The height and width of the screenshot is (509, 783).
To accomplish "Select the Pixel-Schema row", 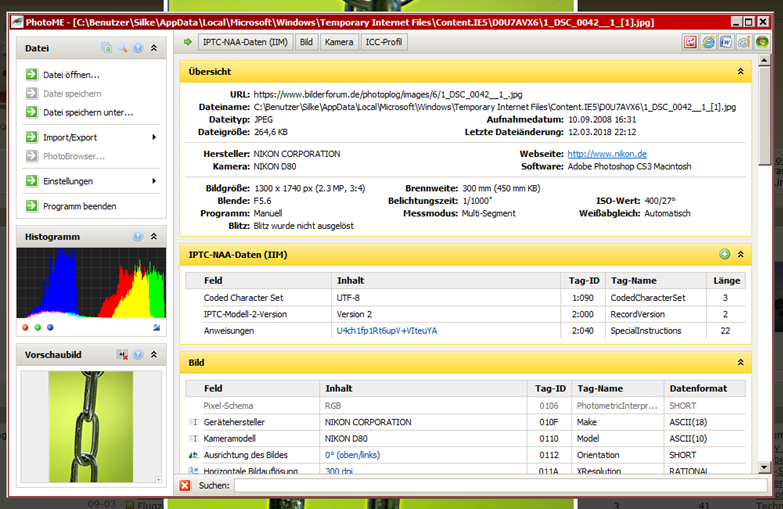I will pos(465,406).
